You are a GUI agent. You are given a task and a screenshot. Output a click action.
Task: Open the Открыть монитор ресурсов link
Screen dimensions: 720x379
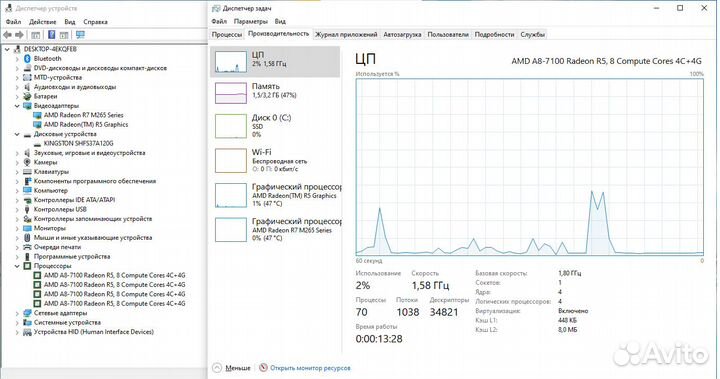tap(310, 368)
